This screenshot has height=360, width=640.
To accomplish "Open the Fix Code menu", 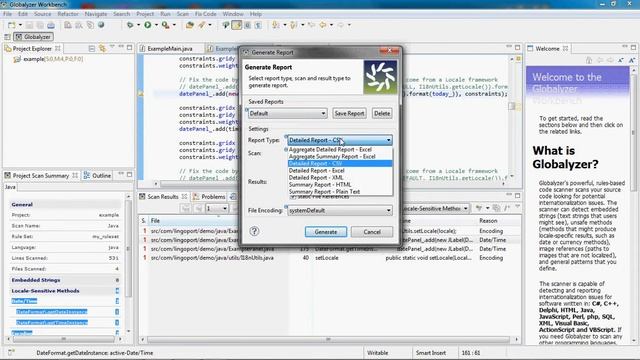I will point(205,14).
